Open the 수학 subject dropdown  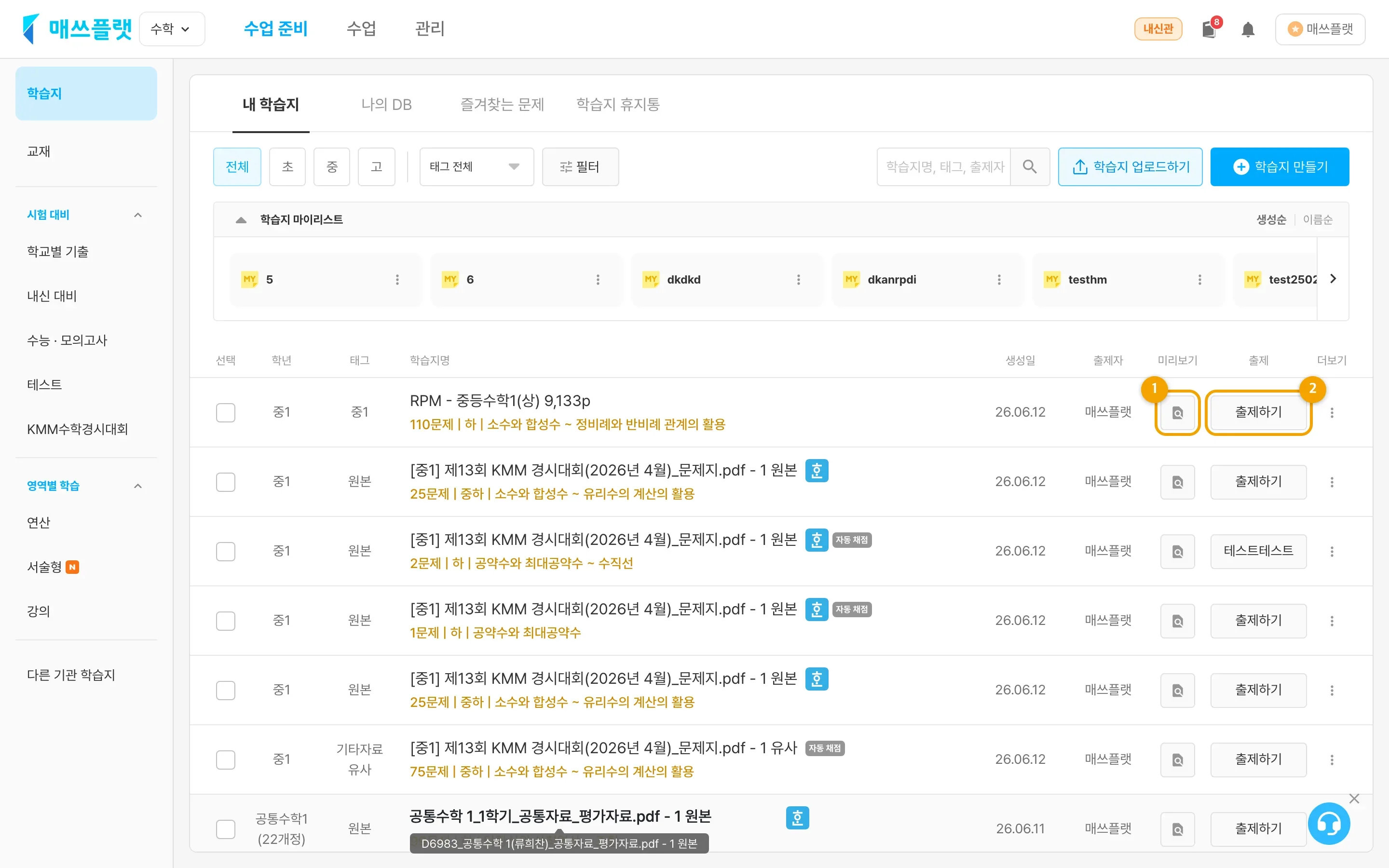(172, 29)
